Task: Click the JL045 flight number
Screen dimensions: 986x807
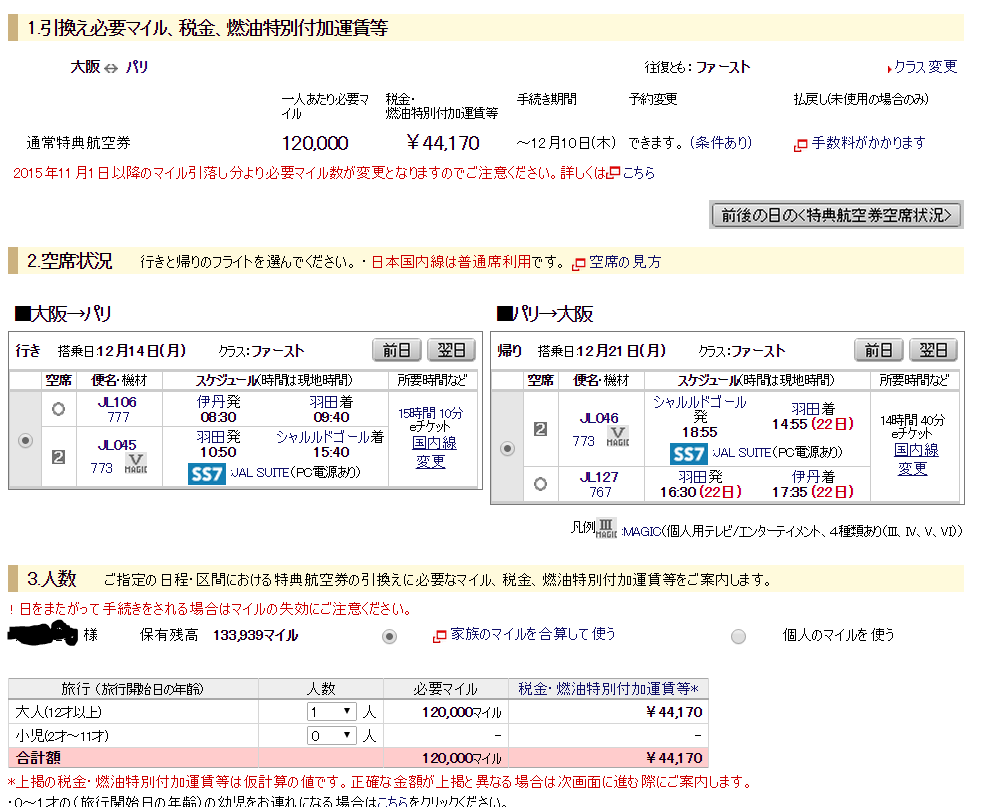Action: tap(118, 445)
